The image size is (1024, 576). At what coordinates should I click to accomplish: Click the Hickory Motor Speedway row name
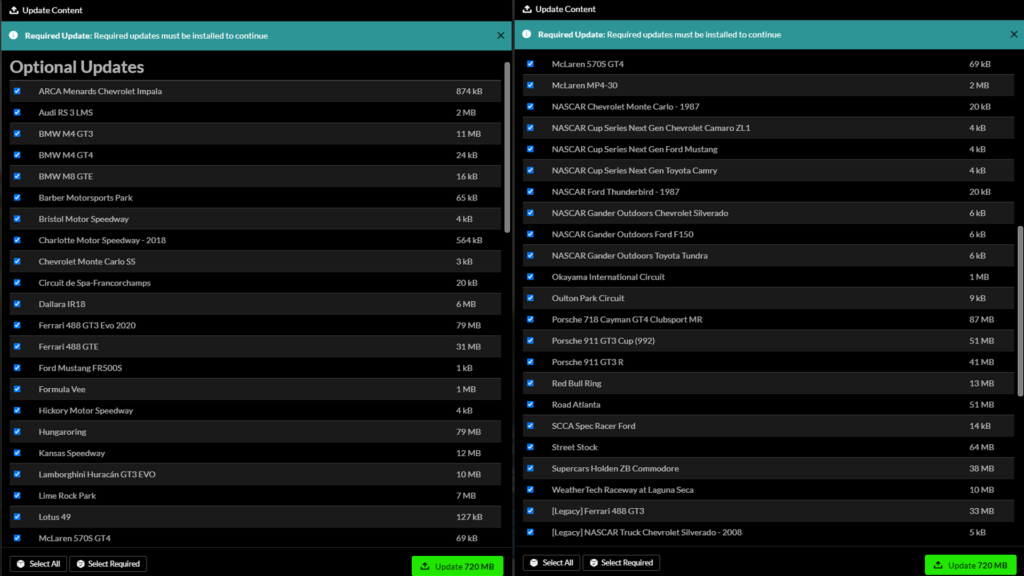(x=86, y=410)
